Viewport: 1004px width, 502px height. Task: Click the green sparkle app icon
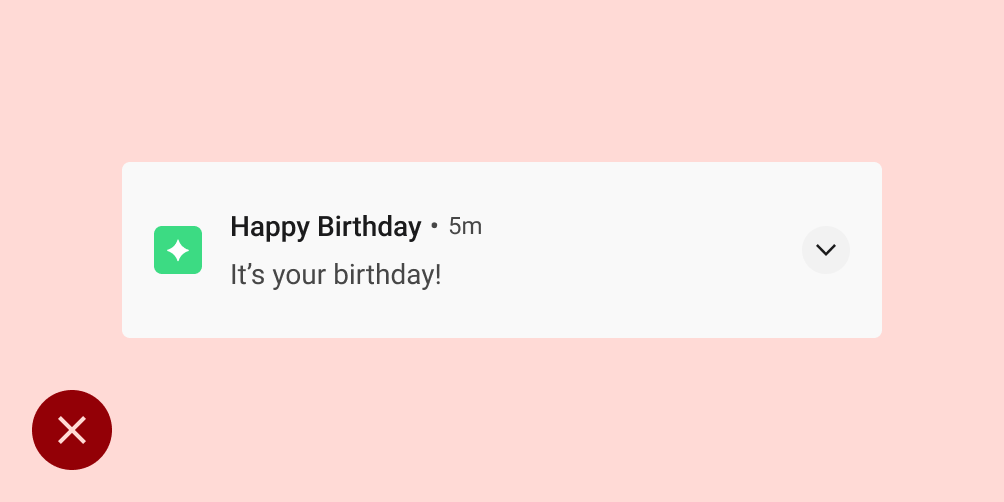[x=178, y=250]
